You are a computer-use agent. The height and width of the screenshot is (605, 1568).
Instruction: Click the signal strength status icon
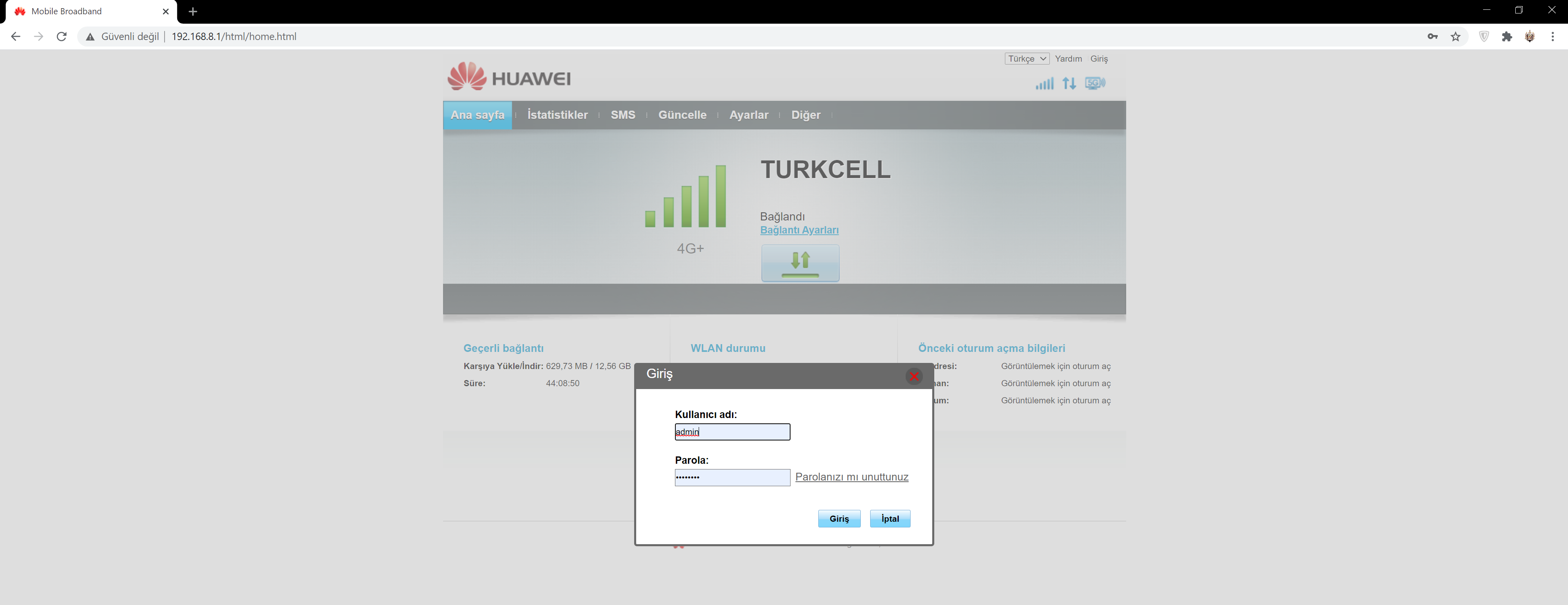pos(1045,83)
